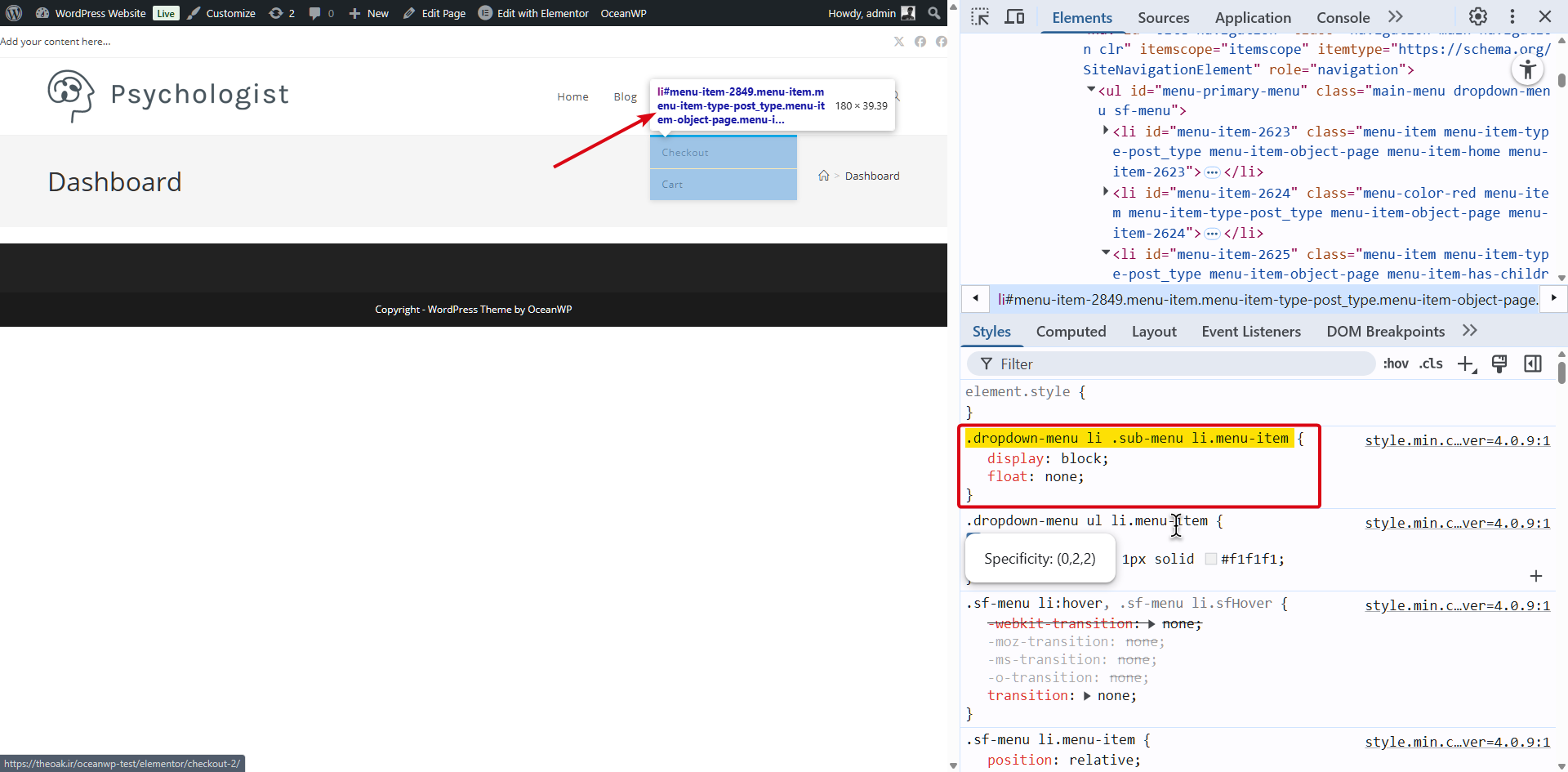Toggle the device toolbar icon
1568x772 pixels.
point(1014,17)
